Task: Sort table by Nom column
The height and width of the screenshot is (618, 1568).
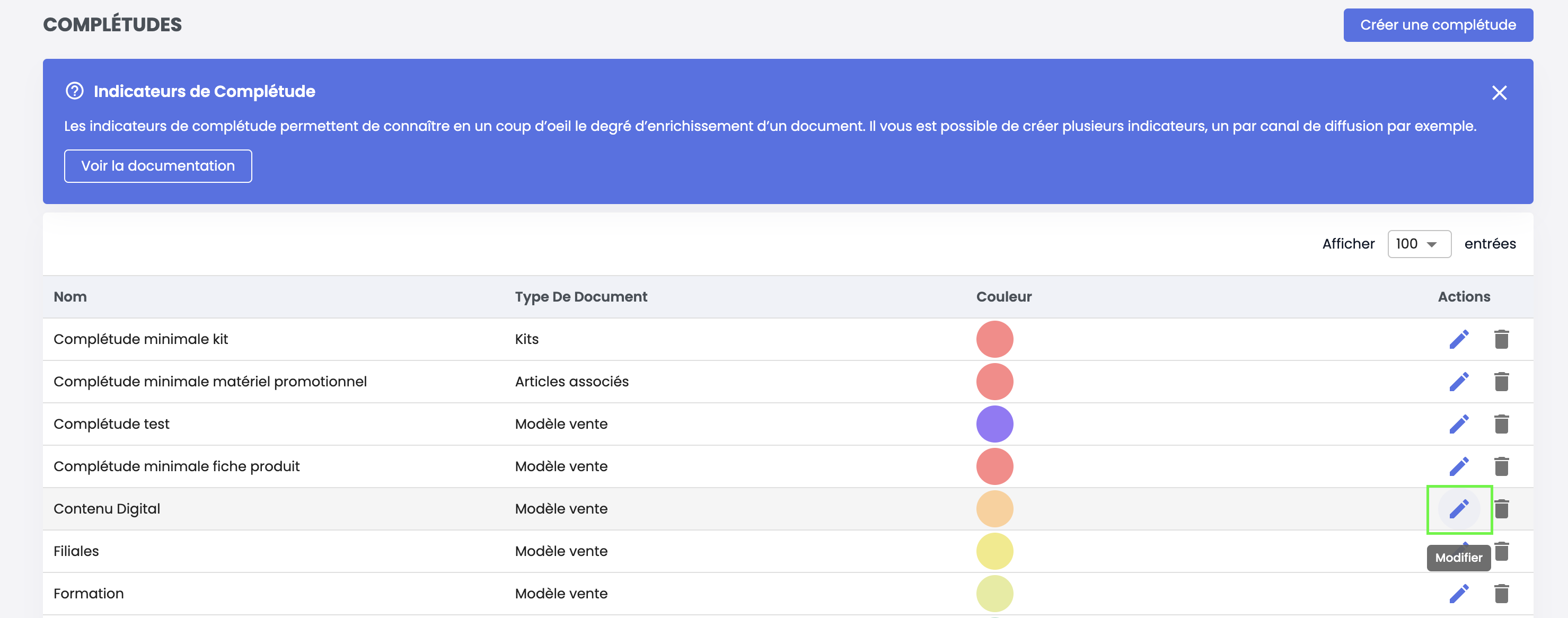Action: click(x=70, y=296)
